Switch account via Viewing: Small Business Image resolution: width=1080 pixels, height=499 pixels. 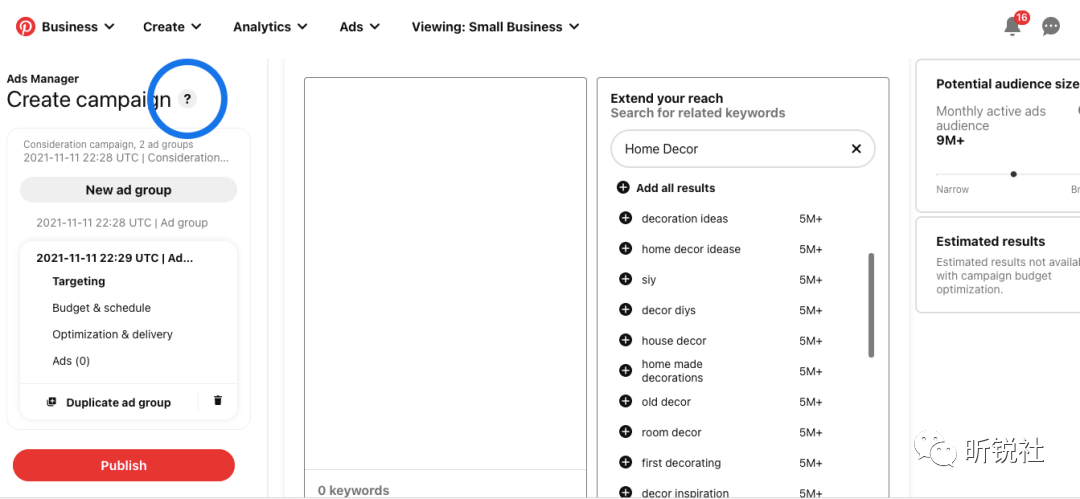pos(495,27)
